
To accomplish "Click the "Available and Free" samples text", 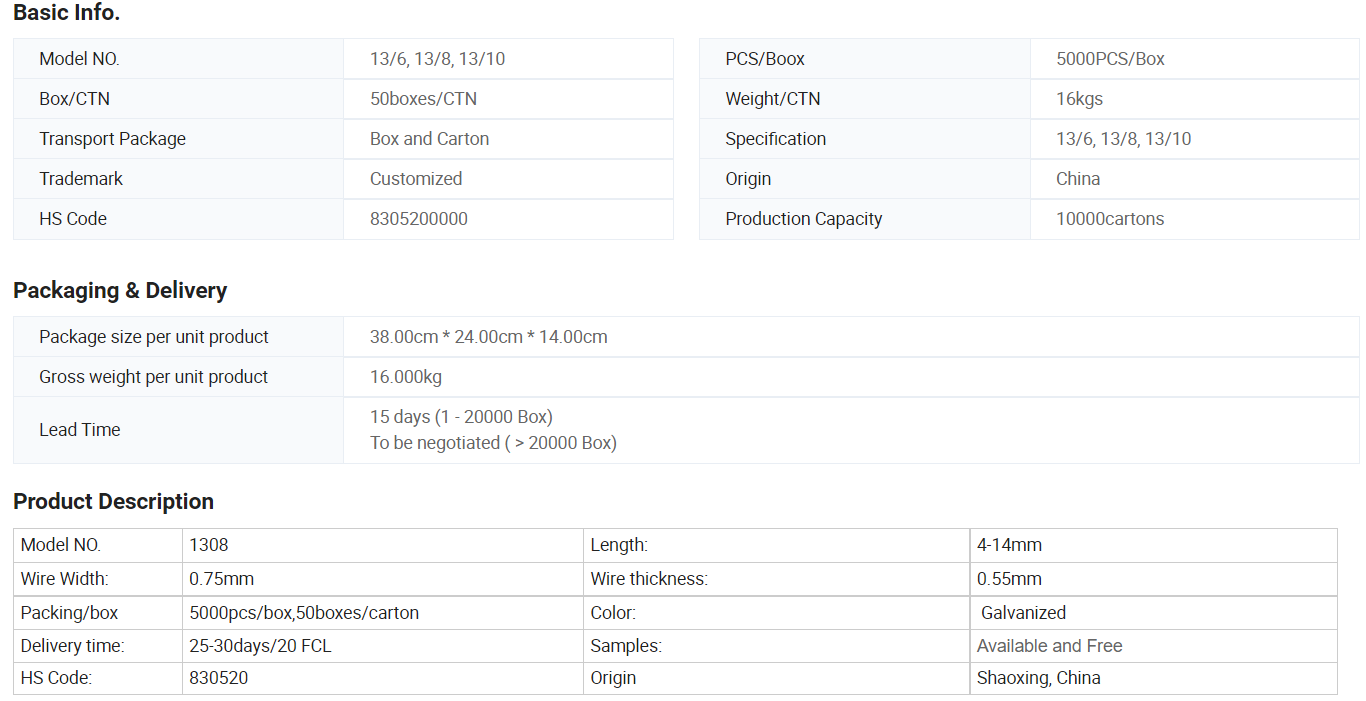I will pos(1049,646).
